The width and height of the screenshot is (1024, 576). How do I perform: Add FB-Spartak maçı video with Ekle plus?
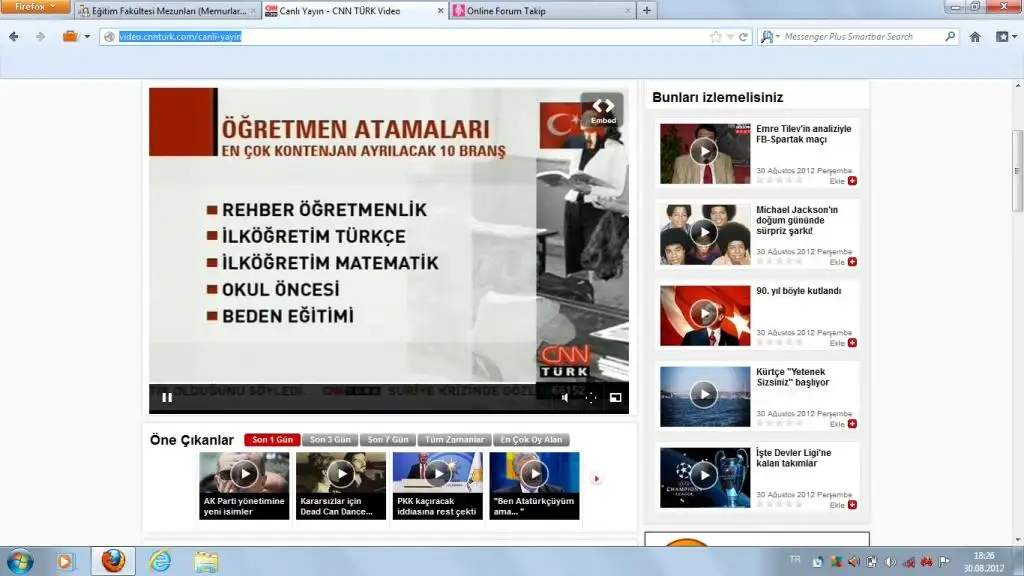coord(852,181)
